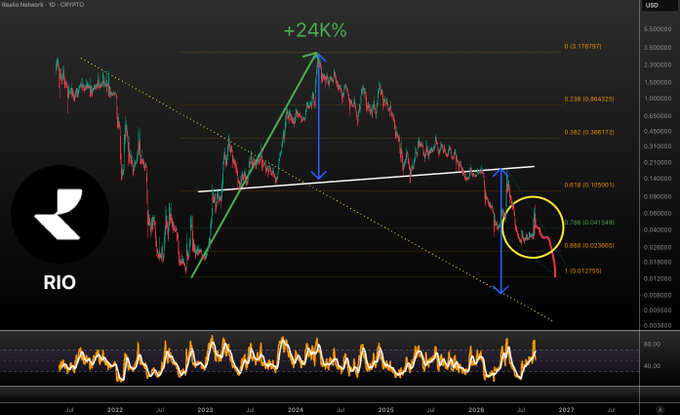Click oscillator scale value 40.00

click(x=652, y=366)
